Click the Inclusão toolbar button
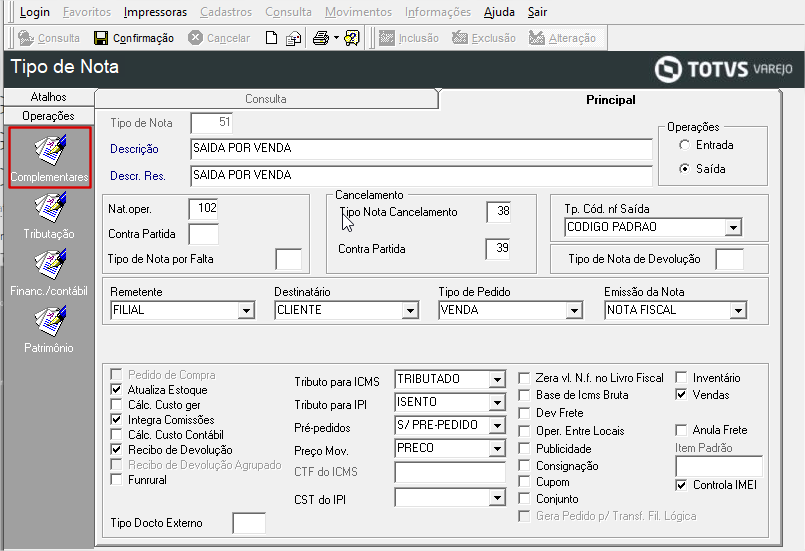 coord(409,38)
